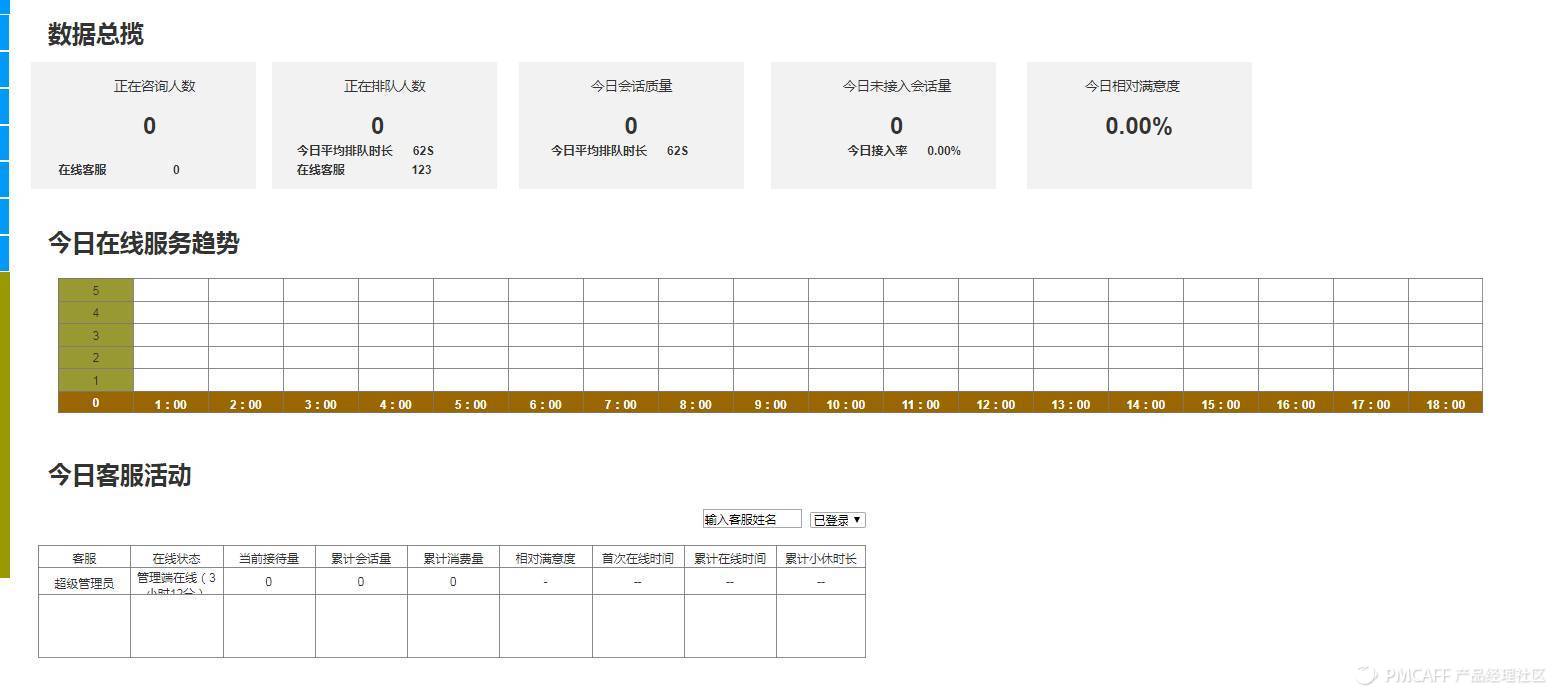Open the 已登录 status filter dropdown

[x=838, y=519]
